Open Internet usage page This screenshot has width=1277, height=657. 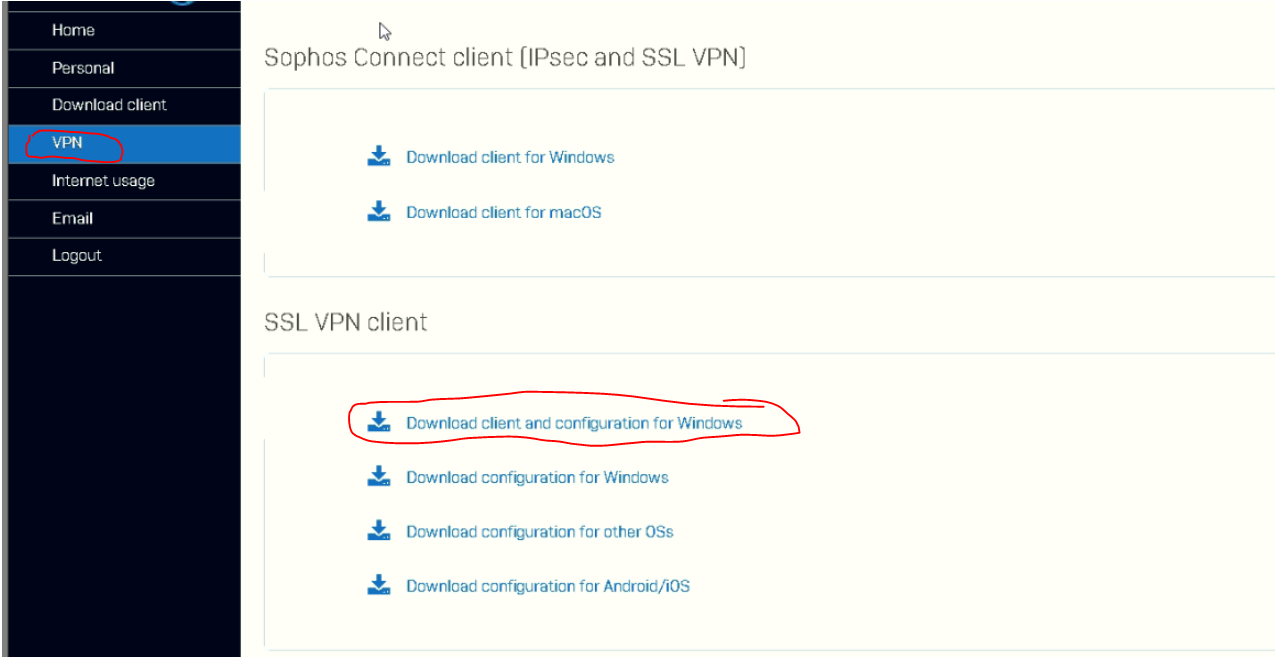point(103,181)
